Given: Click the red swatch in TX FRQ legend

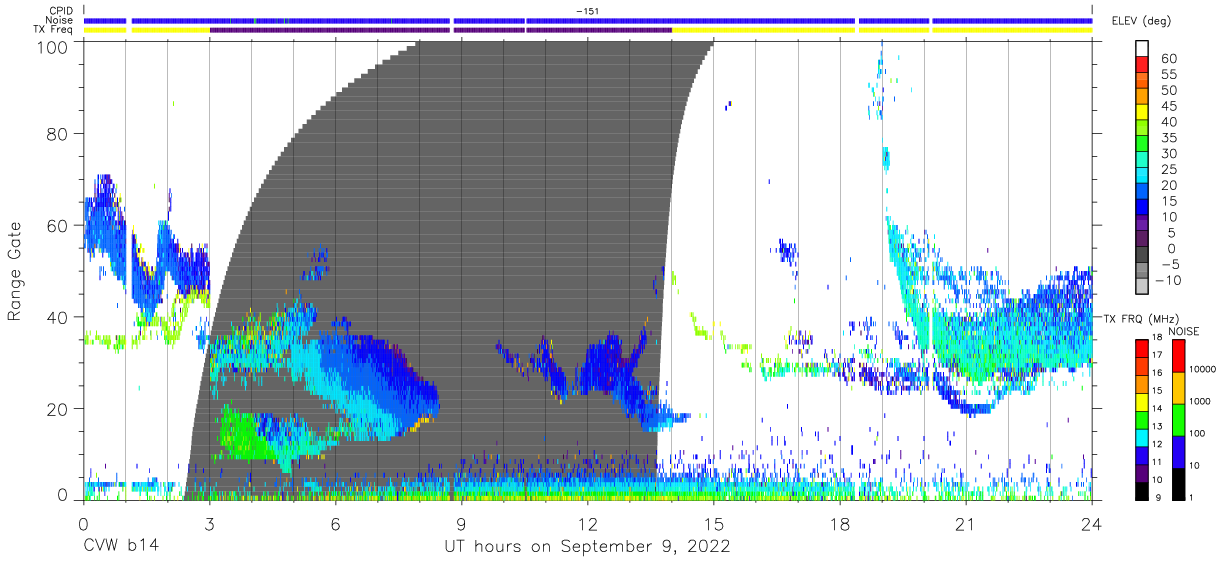Looking at the screenshot, I should [1141, 347].
